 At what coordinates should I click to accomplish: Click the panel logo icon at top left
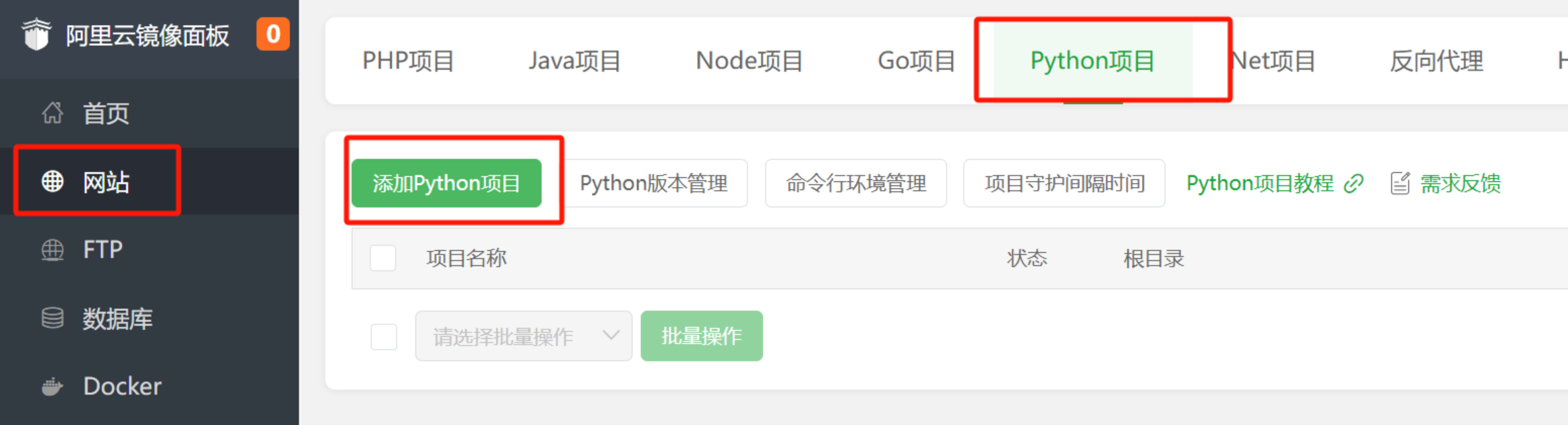[x=36, y=34]
